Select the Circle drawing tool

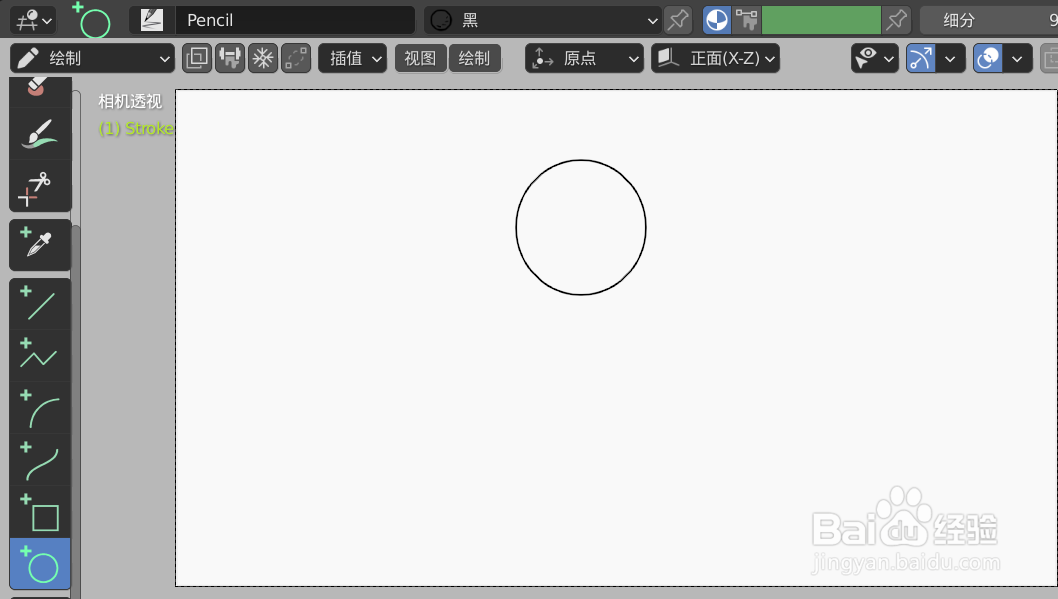40,565
